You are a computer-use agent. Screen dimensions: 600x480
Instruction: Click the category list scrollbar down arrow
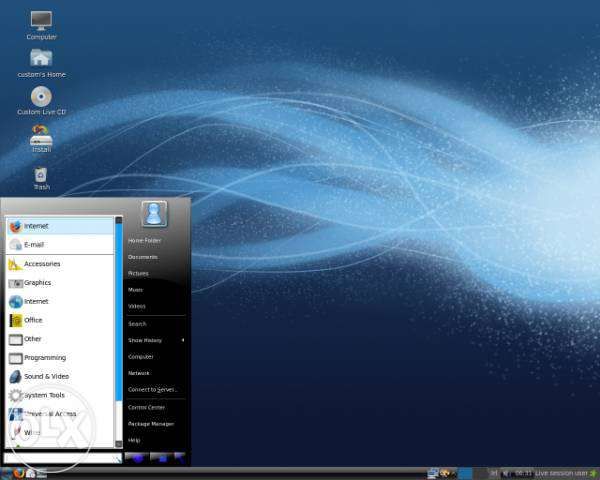click(119, 444)
